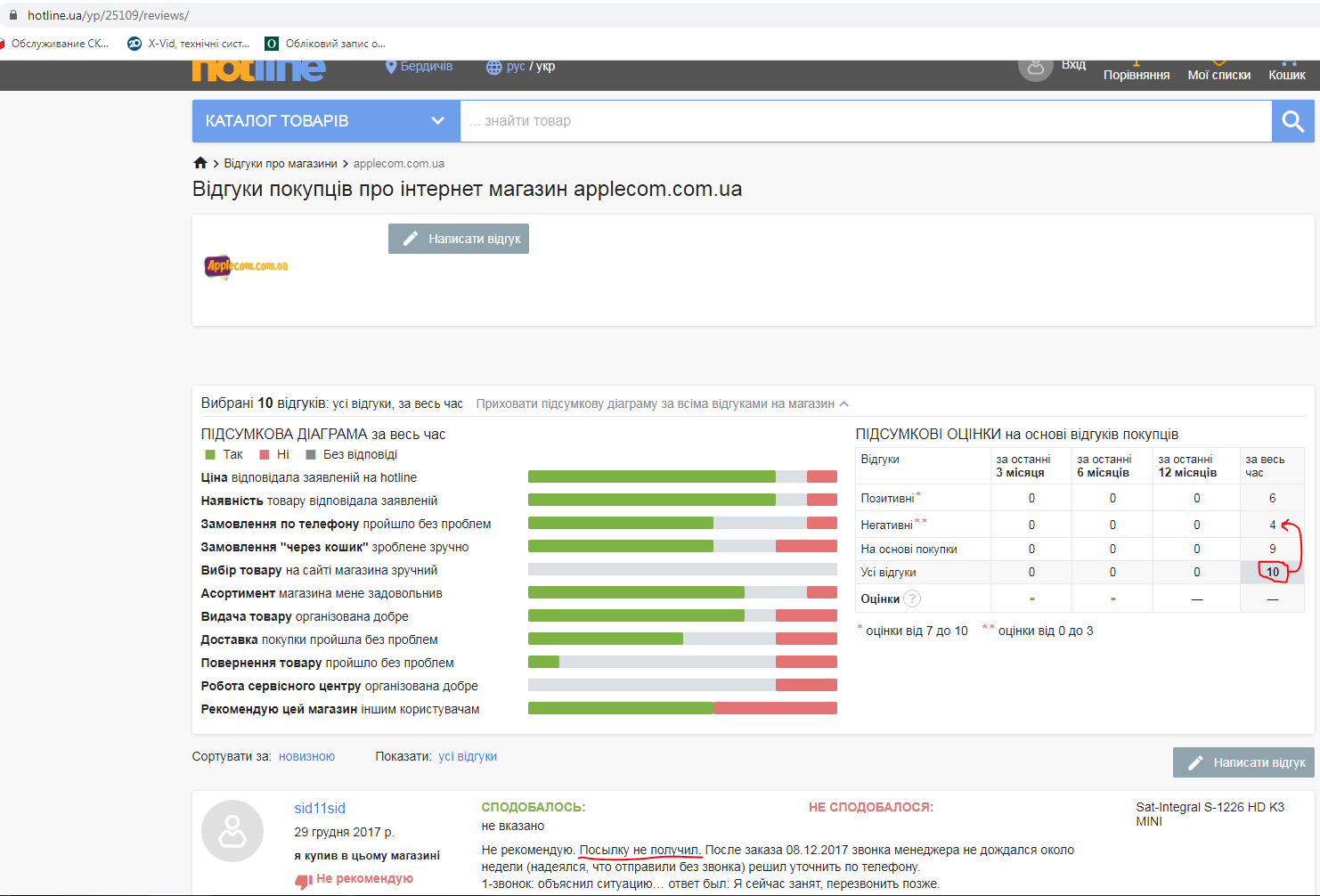The image size is (1320, 896).
Task: Click the sid11sid reviewer avatar
Action: click(x=232, y=831)
